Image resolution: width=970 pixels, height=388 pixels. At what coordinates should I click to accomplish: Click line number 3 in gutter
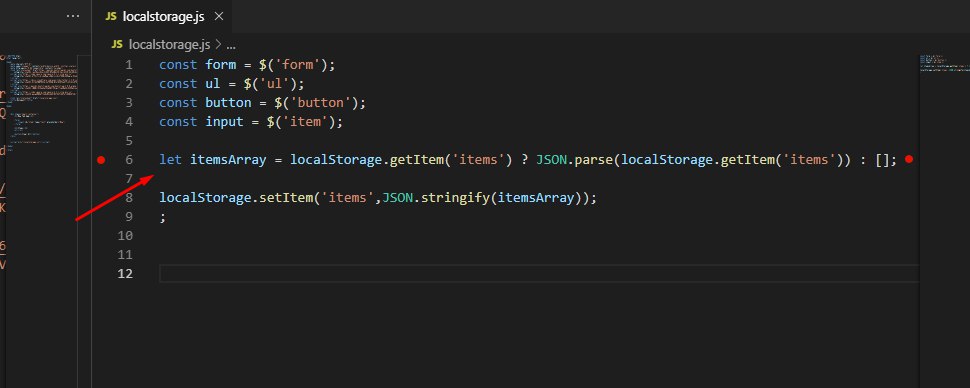[x=129, y=103]
